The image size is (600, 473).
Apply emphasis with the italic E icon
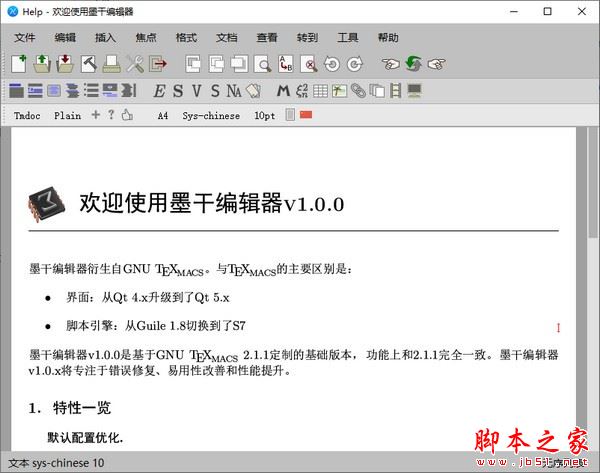click(159, 91)
